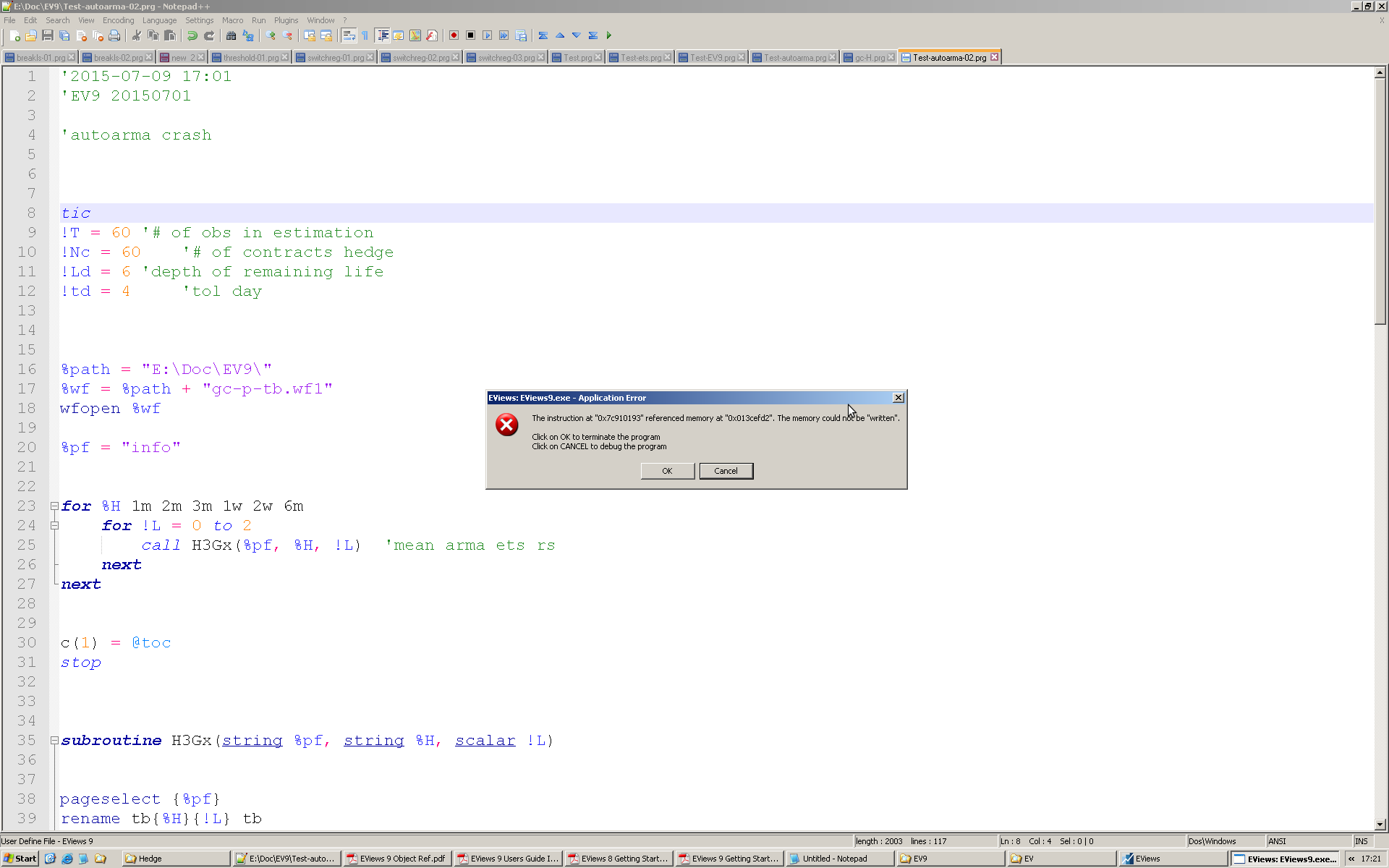Open the Replace dialog icon
1389x868 pixels.
click(248, 35)
